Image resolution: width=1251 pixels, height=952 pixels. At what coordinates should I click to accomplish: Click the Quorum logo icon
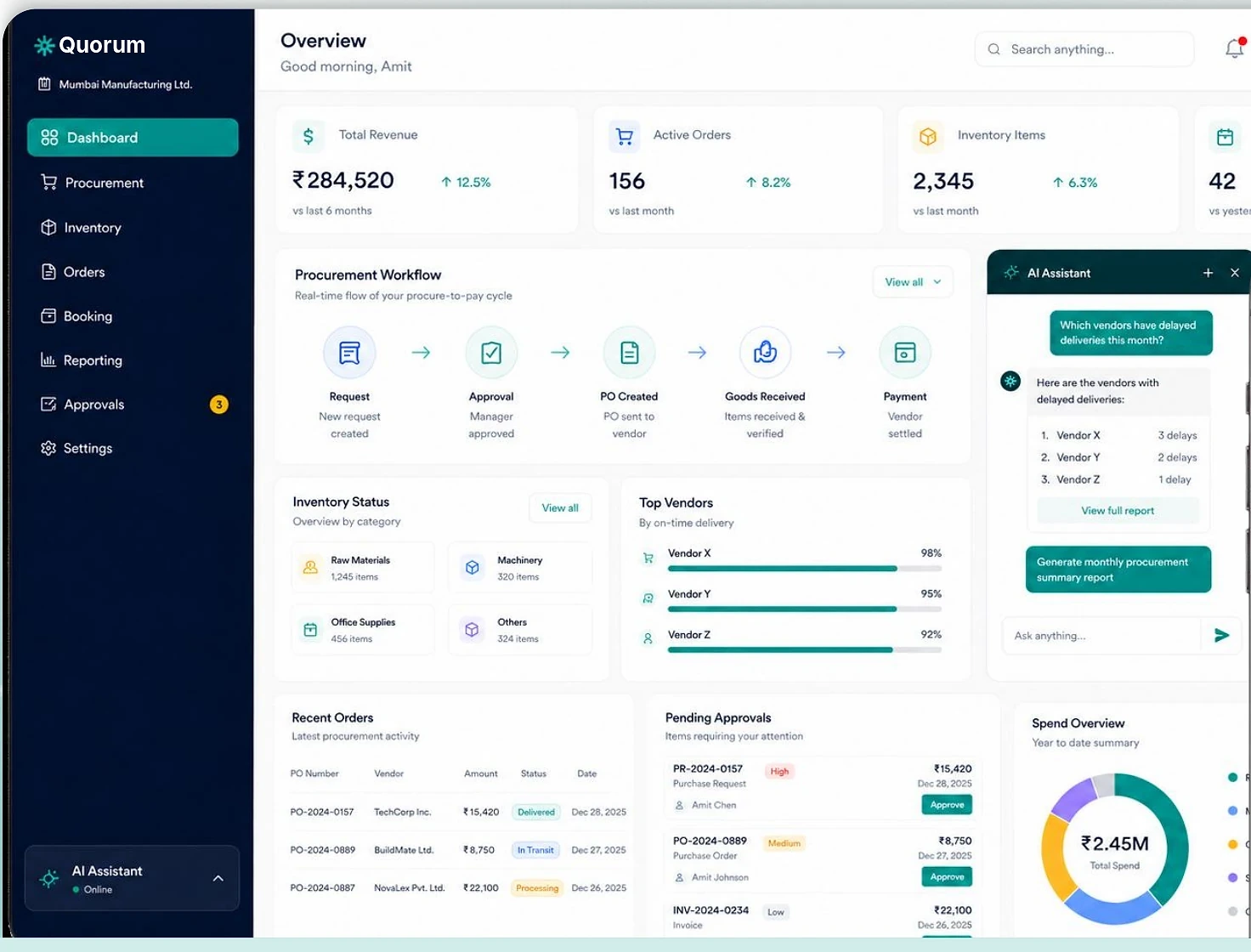[44, 45]
